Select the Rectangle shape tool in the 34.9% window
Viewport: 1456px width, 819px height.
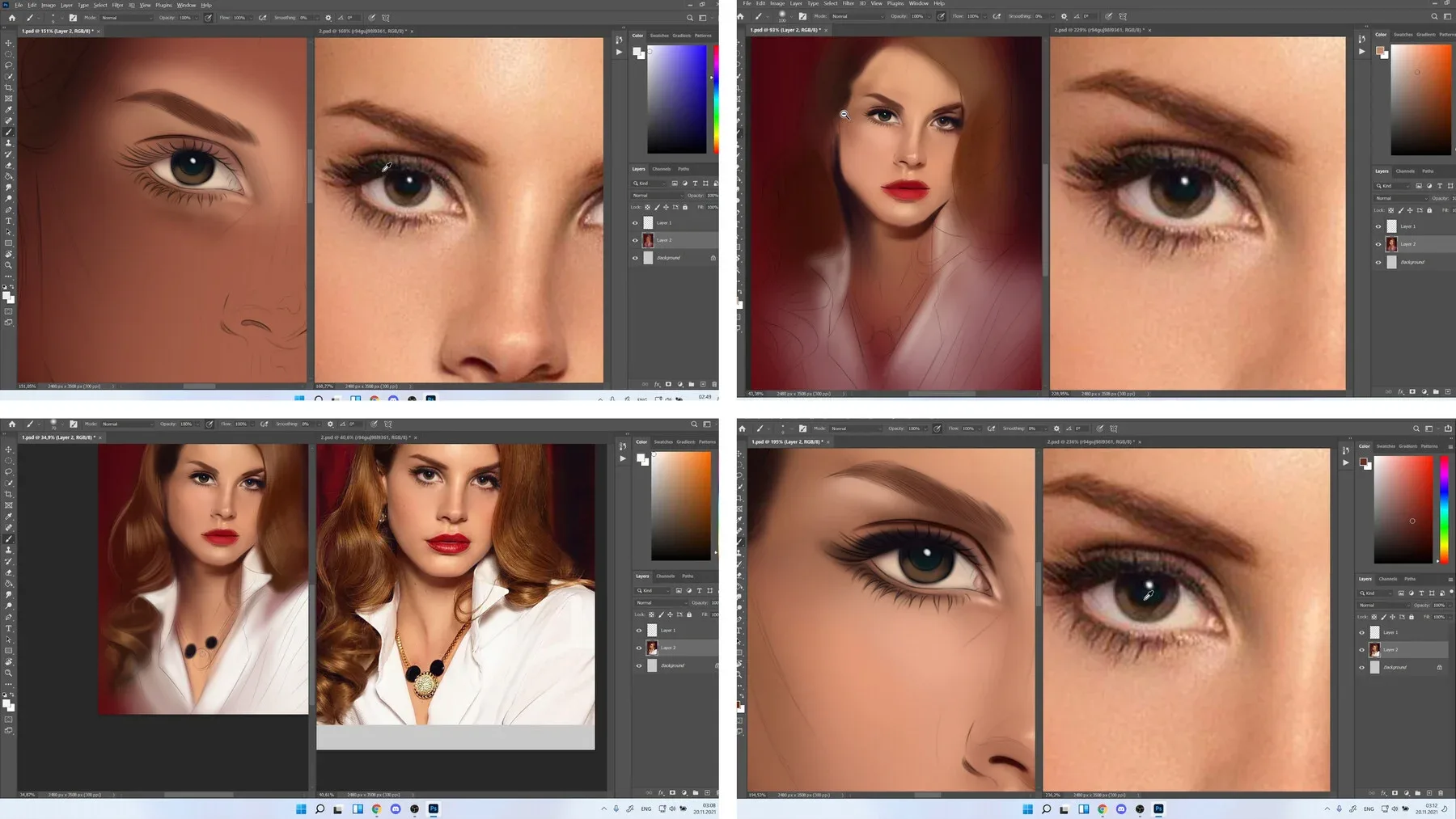9,650
